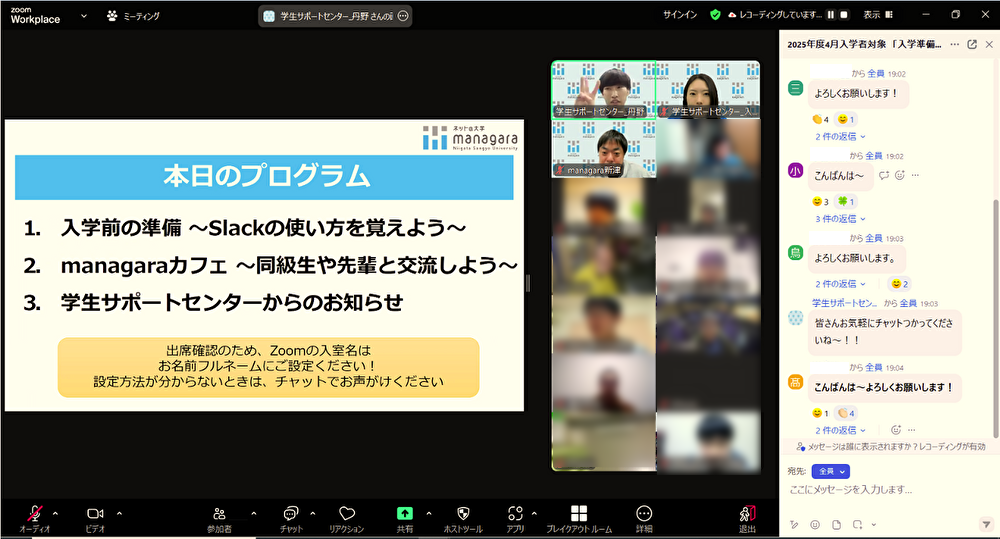Open the Zoom Workplace dropdown chevron
Screen dimensions: 1000x539
click(x=84, y=16)
